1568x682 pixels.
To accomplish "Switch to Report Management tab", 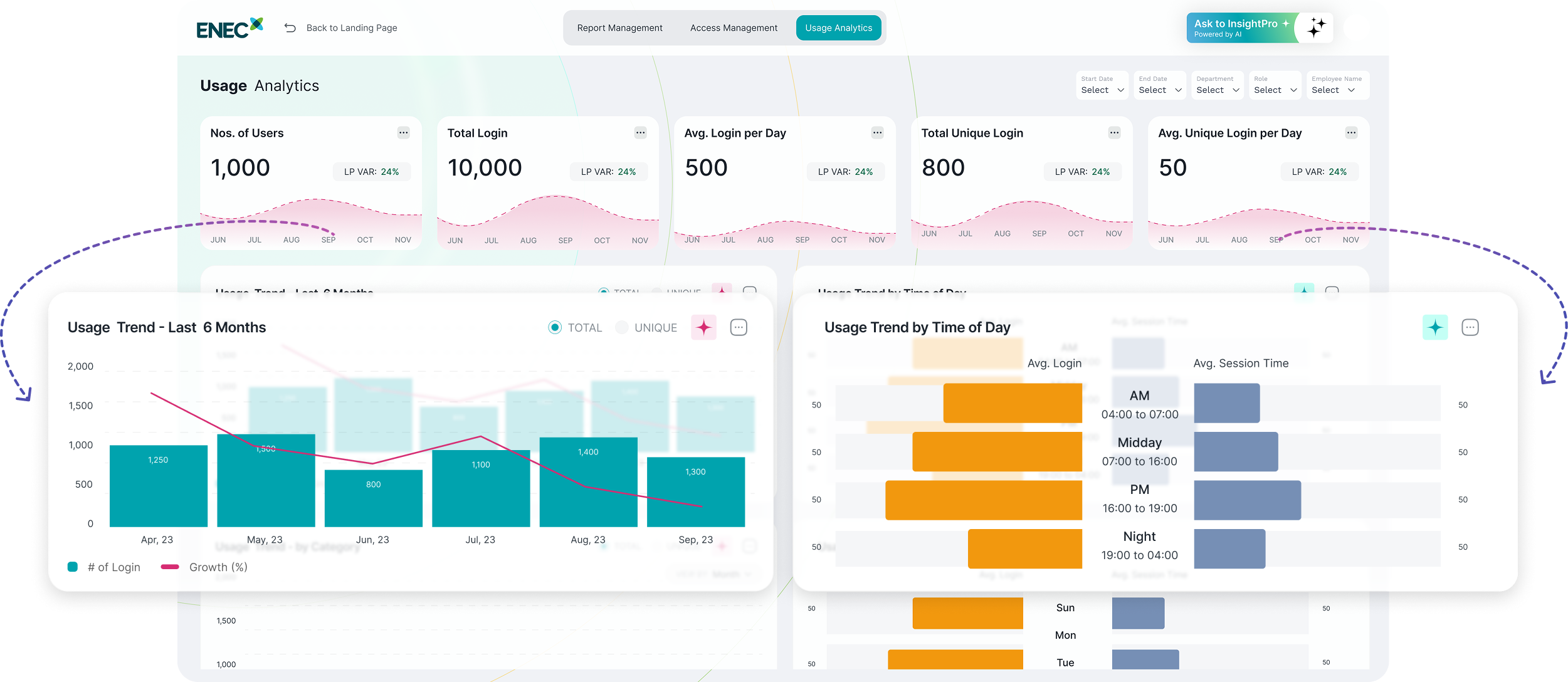I will (x=619, y=28).
